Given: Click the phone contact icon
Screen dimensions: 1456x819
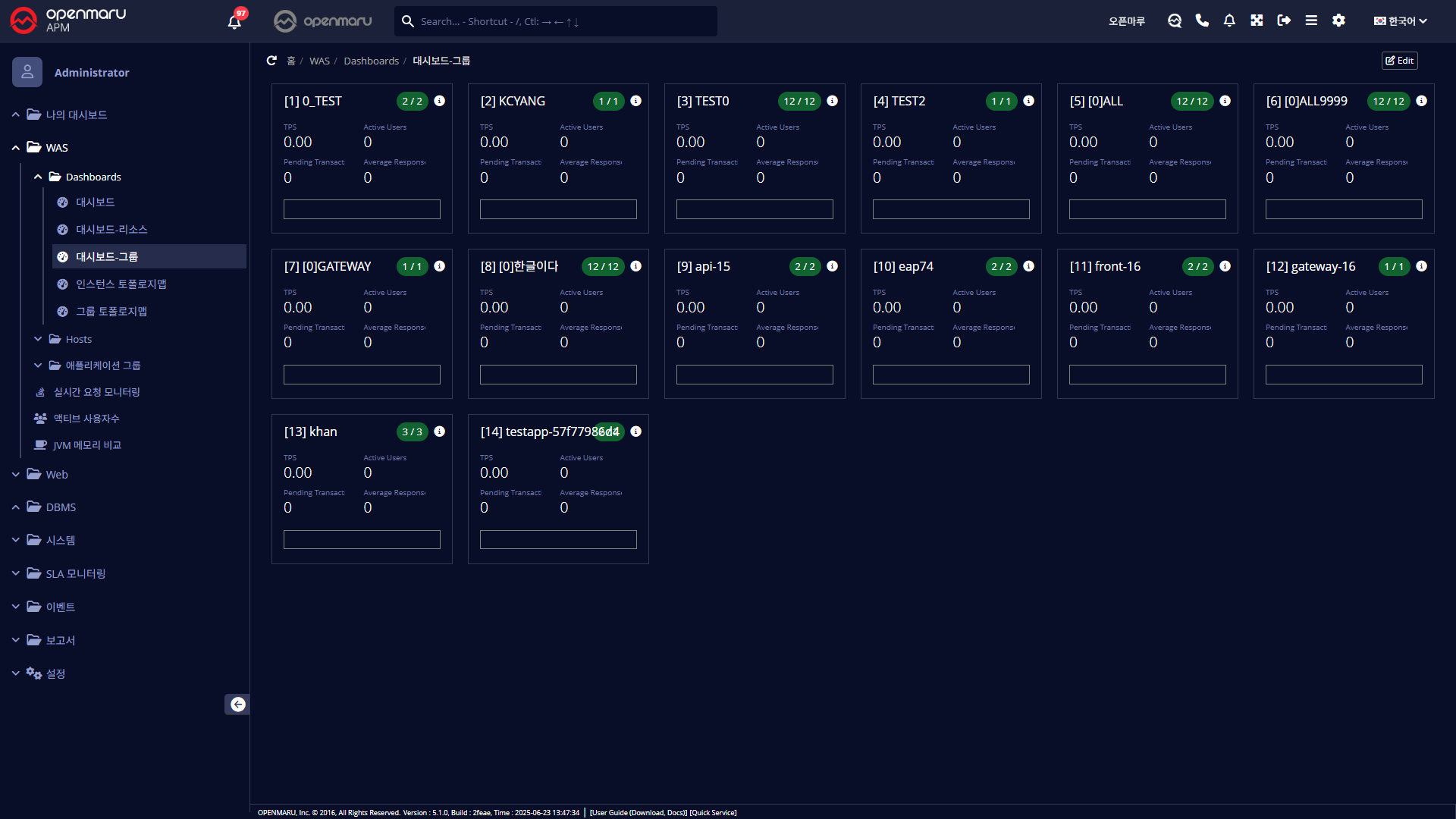Looking at the screenshot, I should point(1202,20).
